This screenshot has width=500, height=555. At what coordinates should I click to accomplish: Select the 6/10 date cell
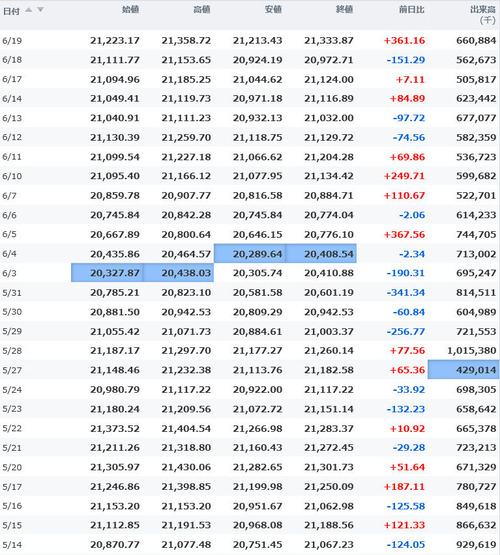click(x=12, y=176)
